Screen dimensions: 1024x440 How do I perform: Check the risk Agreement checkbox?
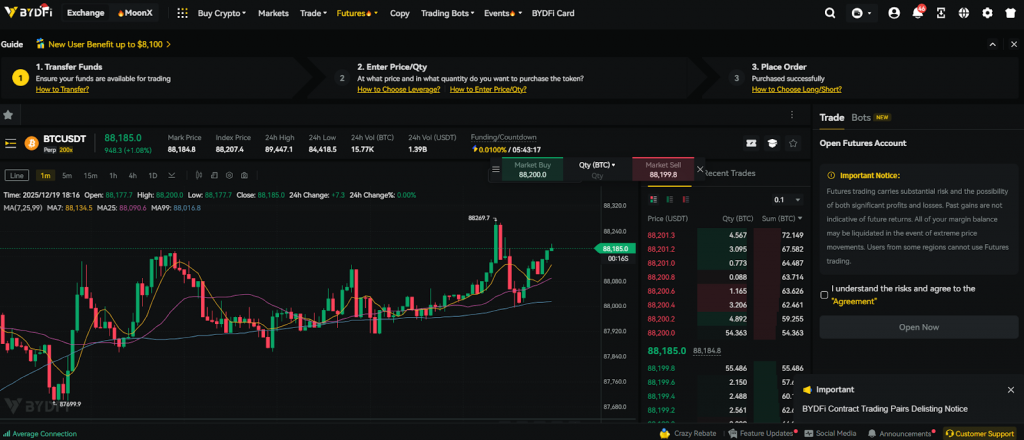click(824, 295)
